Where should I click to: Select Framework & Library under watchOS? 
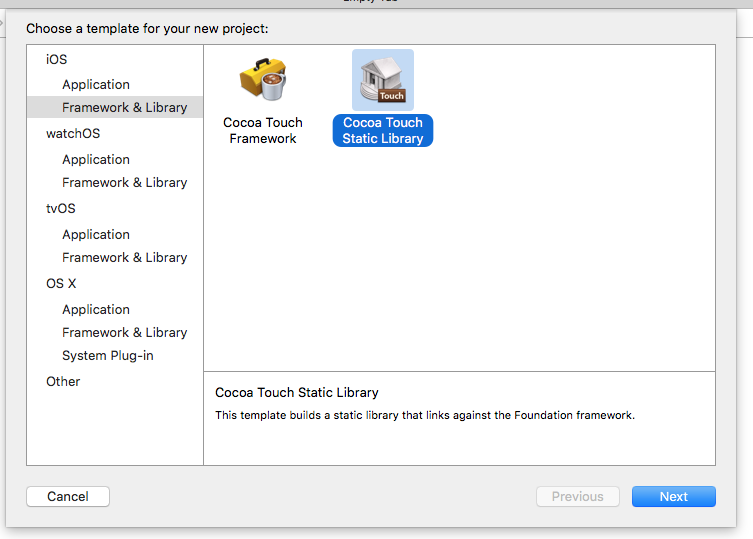pos(124,183)
